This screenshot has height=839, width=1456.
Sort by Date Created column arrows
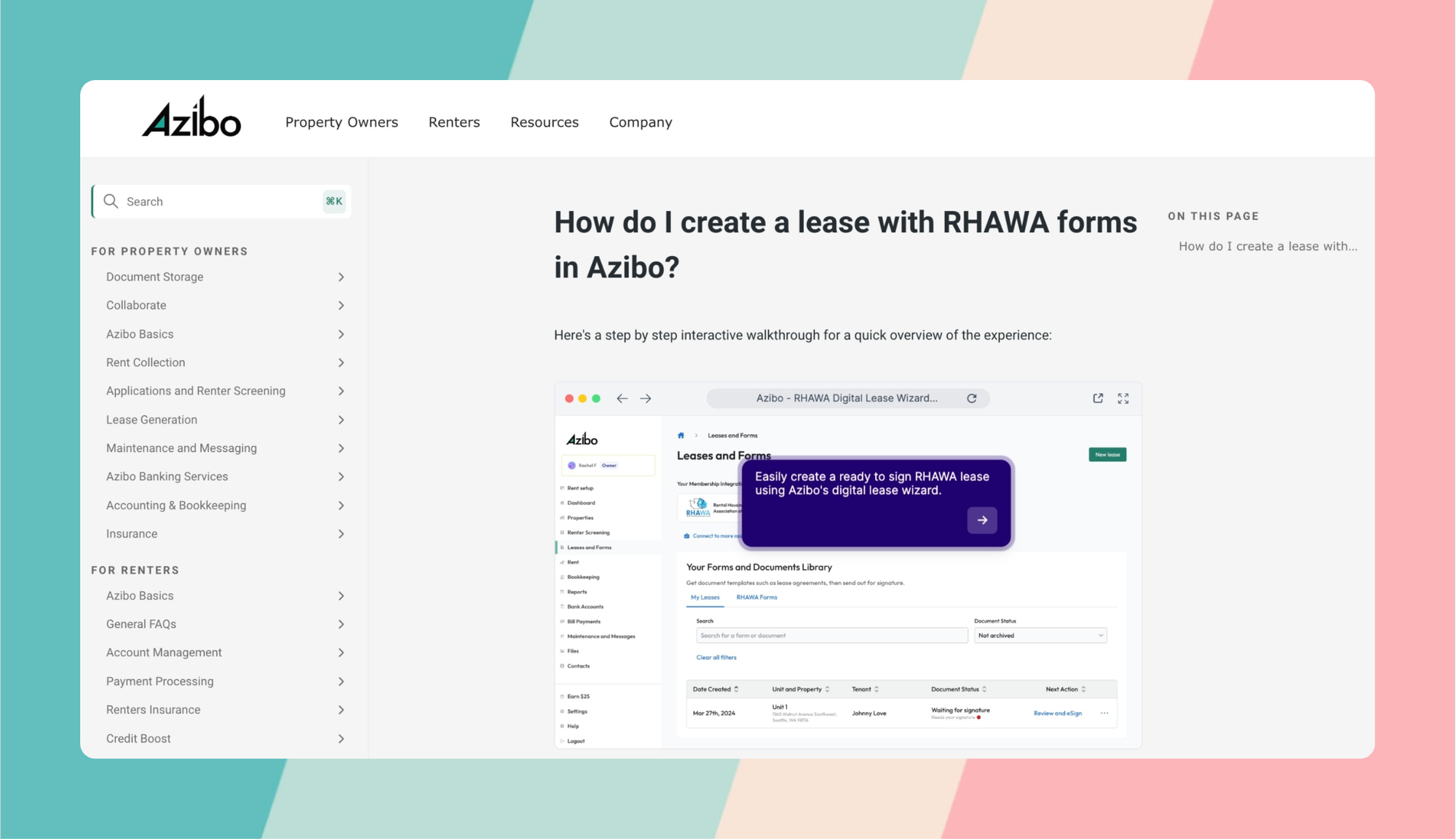pyautogui.click(x=736, y=689)
